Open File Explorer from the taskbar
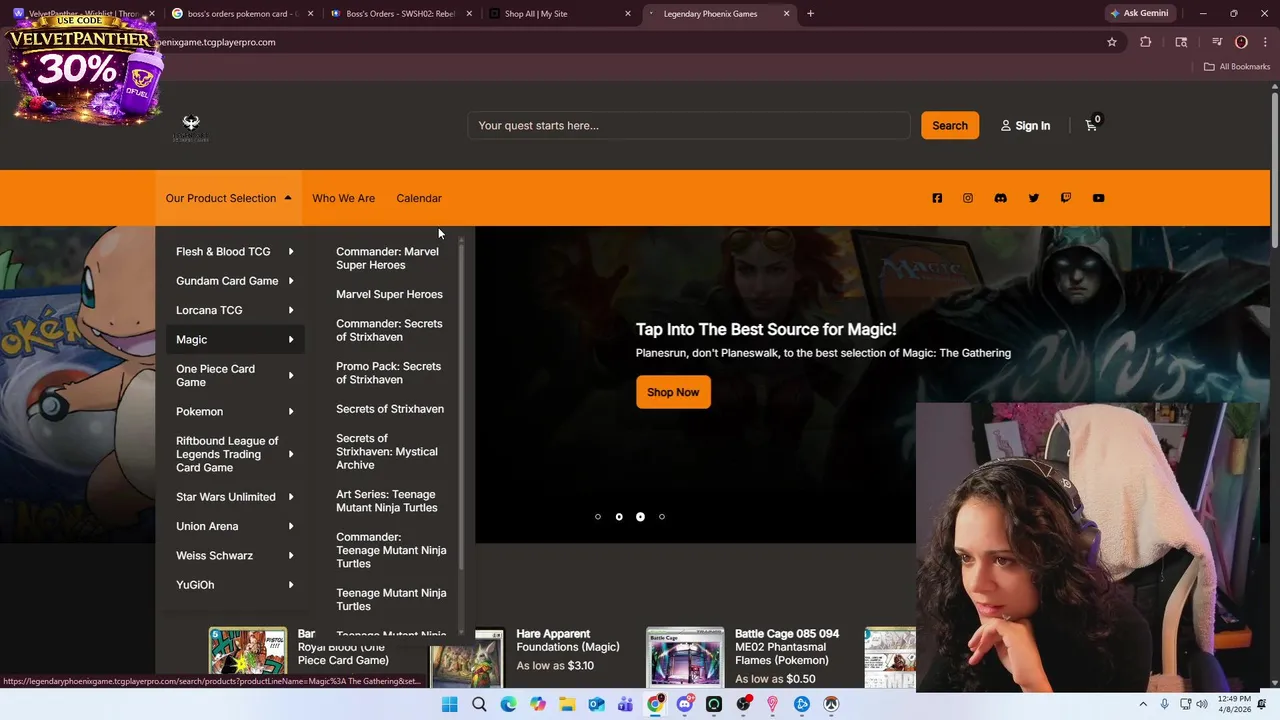 [x=567, y=704]
